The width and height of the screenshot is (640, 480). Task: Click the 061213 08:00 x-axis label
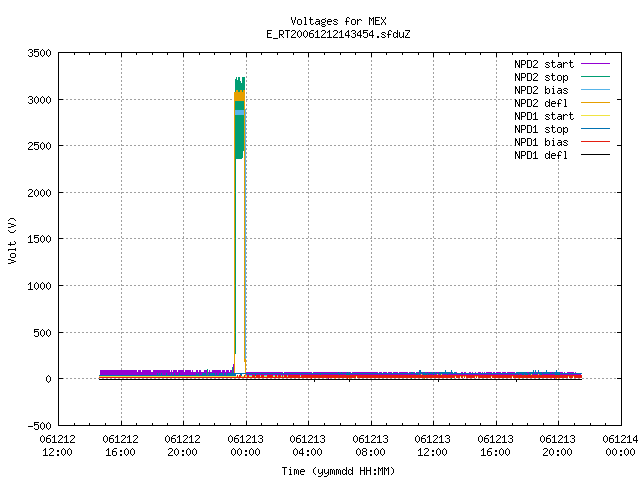370,446
